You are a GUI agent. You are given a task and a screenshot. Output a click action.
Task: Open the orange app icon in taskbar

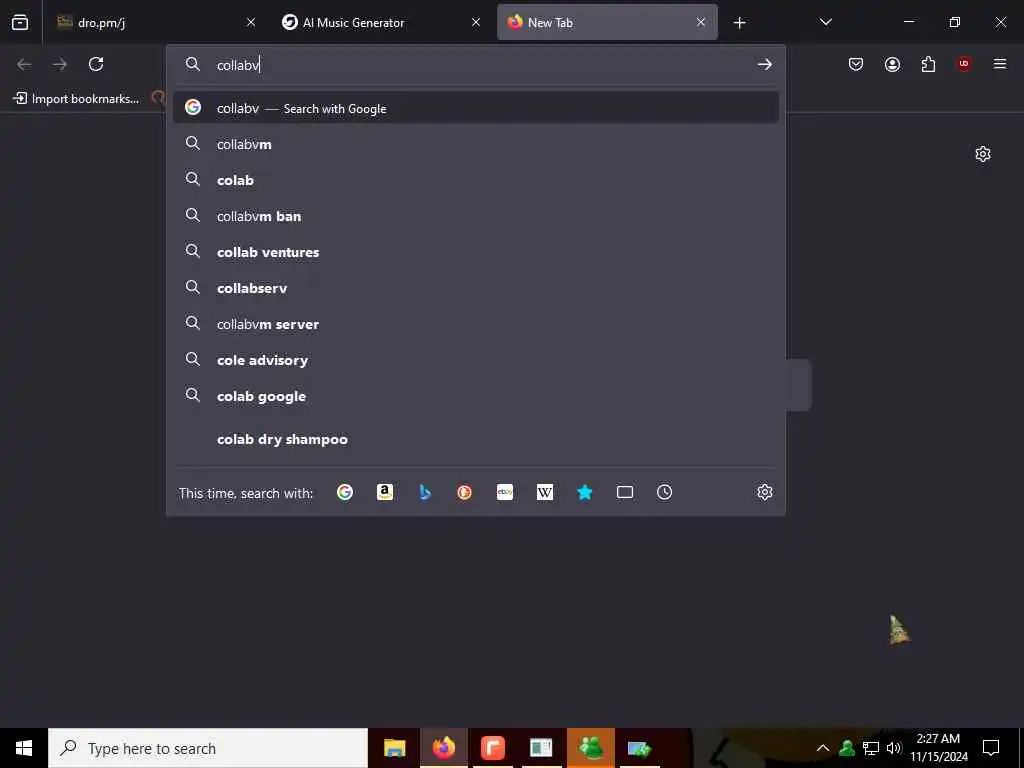pos(492,748)
